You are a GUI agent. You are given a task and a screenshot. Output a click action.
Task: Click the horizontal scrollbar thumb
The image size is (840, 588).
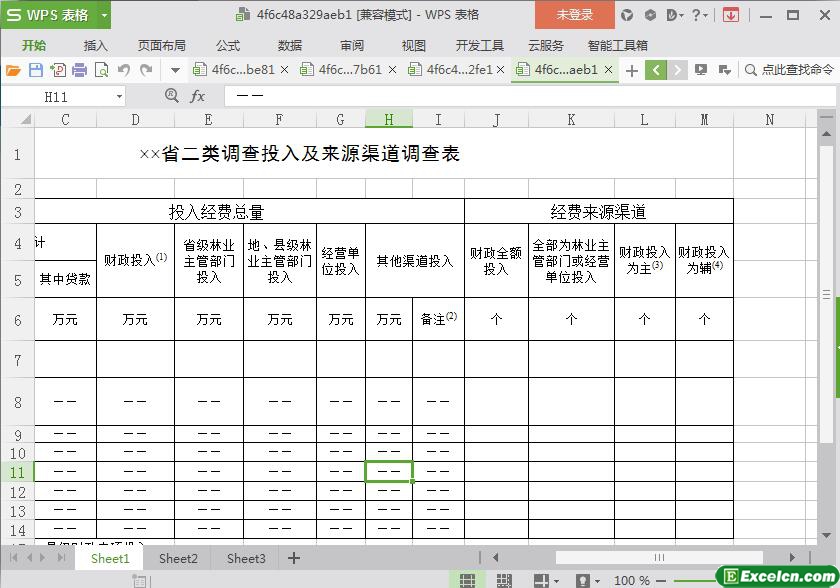pos(659,558)
